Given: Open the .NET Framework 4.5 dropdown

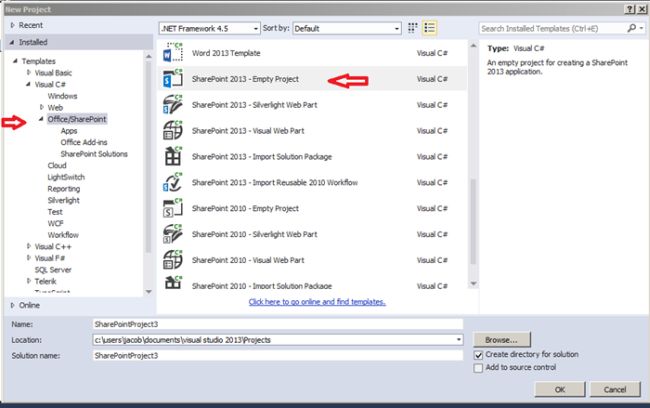Looking at the screenshot, I should [x=209, y=28].
